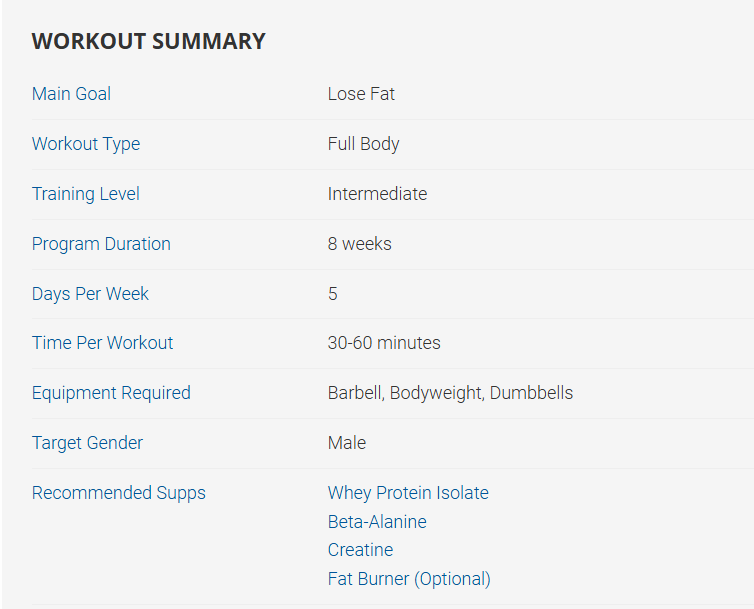Image resolution: width=754 pixels, height=609 pixels.
Task: Click the Full Body value text
Action: coord(363,144)
